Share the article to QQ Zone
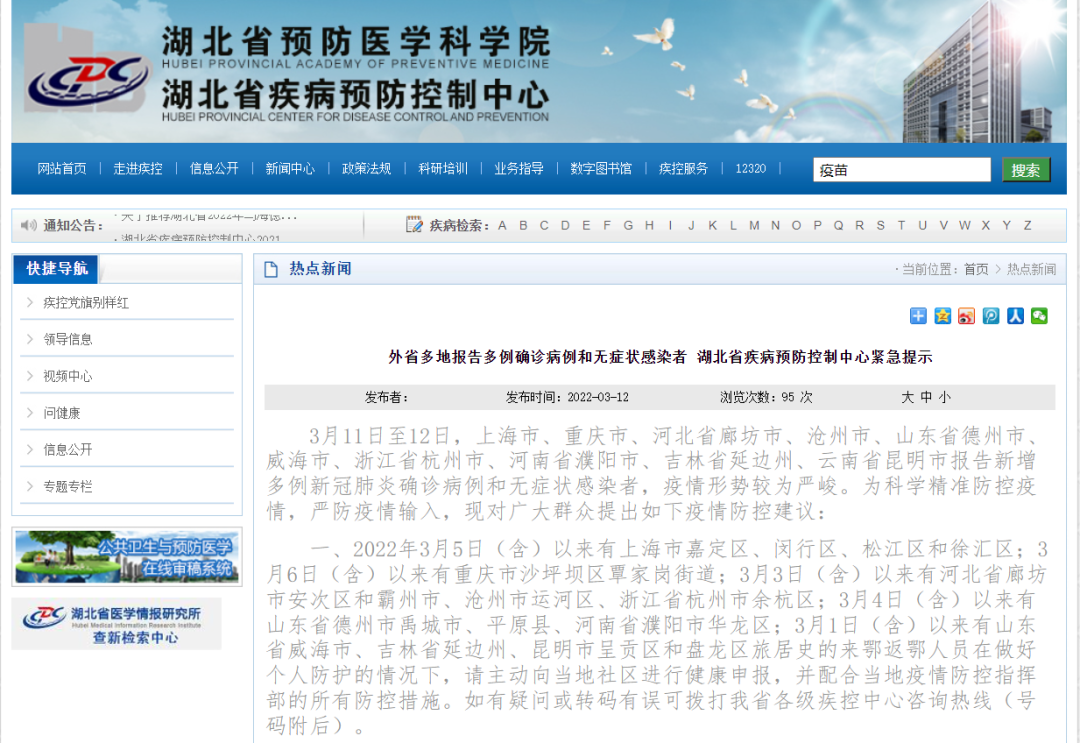 tap(942, 316)
